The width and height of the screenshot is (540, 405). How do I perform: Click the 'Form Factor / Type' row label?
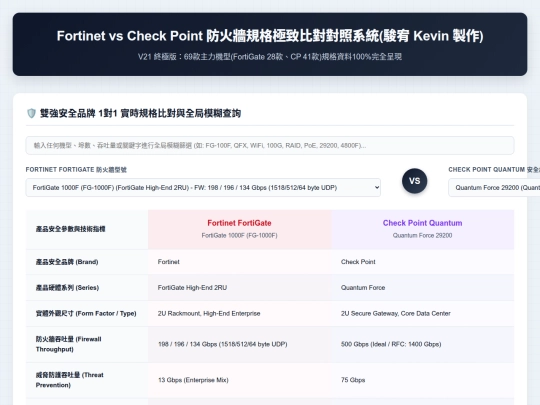click(86, 313)
